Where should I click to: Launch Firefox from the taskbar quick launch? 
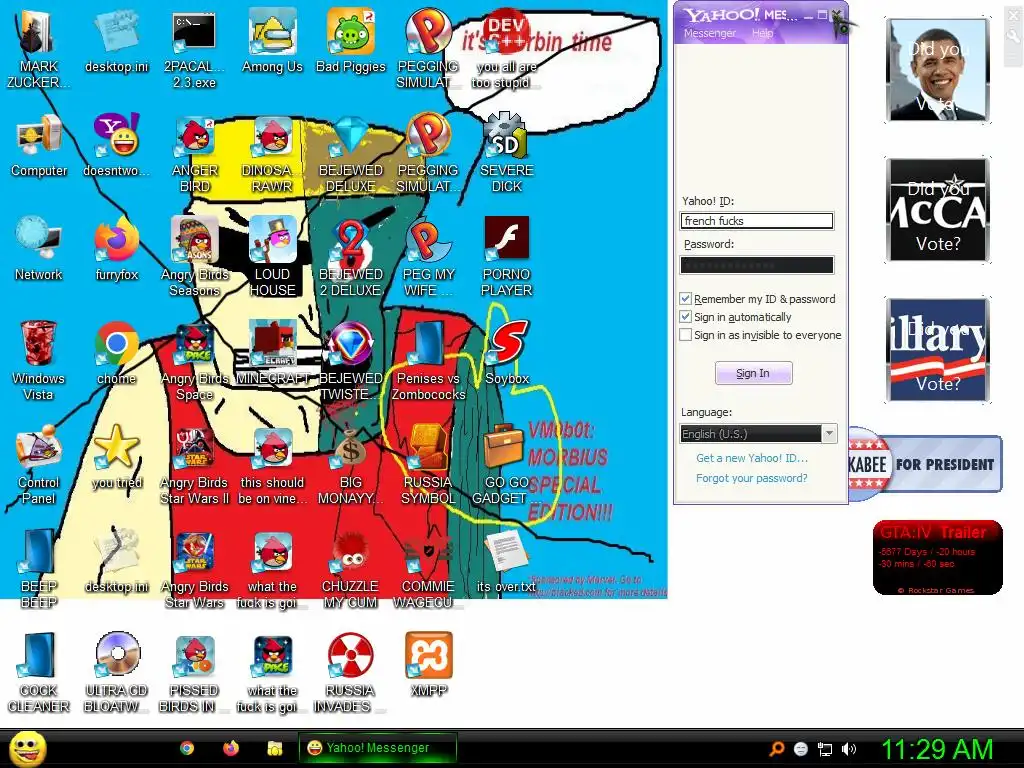tap(231, 748)
